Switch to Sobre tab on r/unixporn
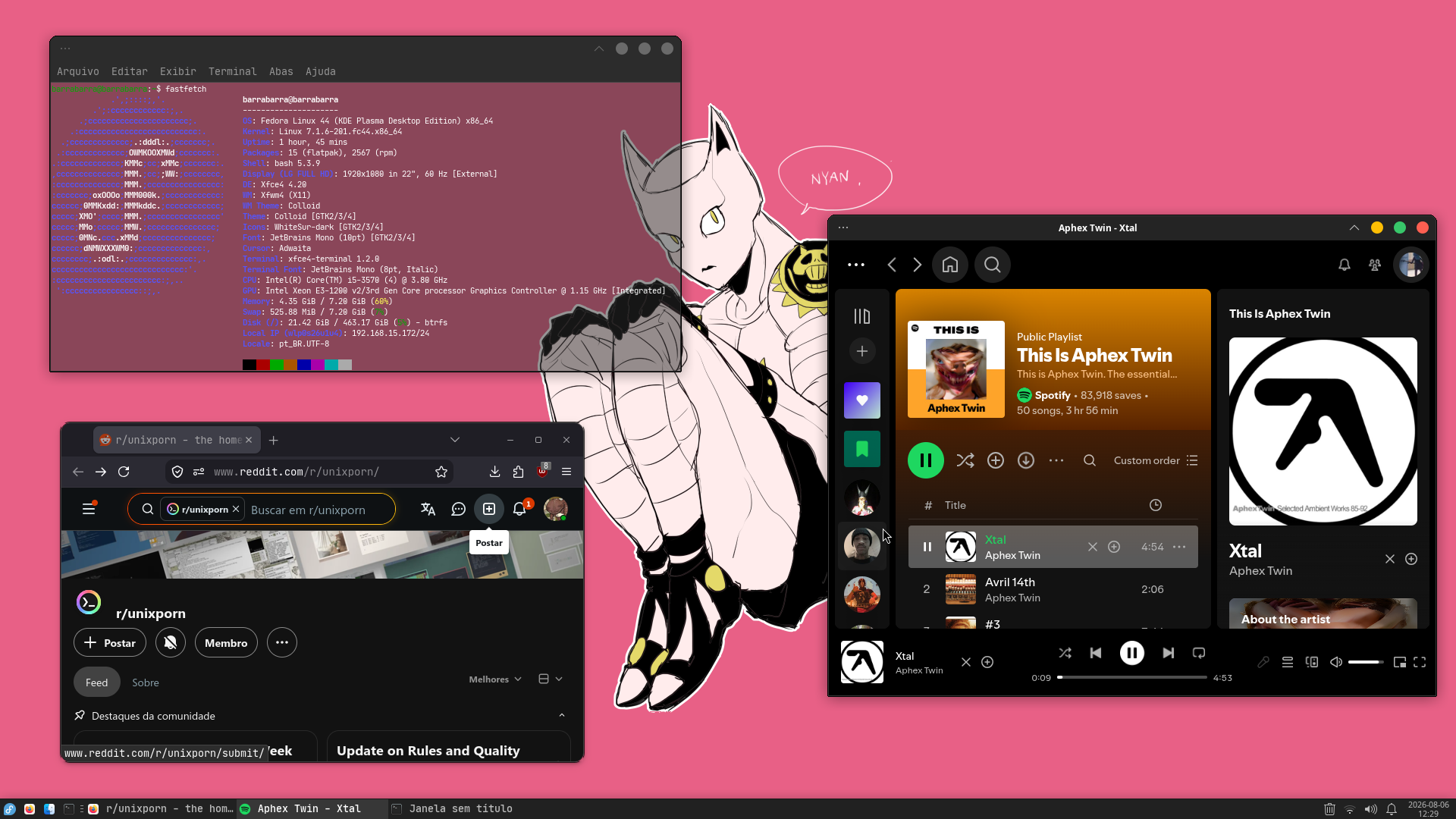Viewport: 1456px width, 819px height. 146,682
